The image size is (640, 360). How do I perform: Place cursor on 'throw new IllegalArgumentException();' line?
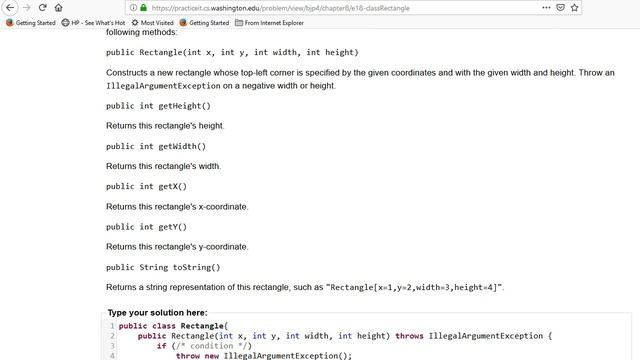pos(264,356)
